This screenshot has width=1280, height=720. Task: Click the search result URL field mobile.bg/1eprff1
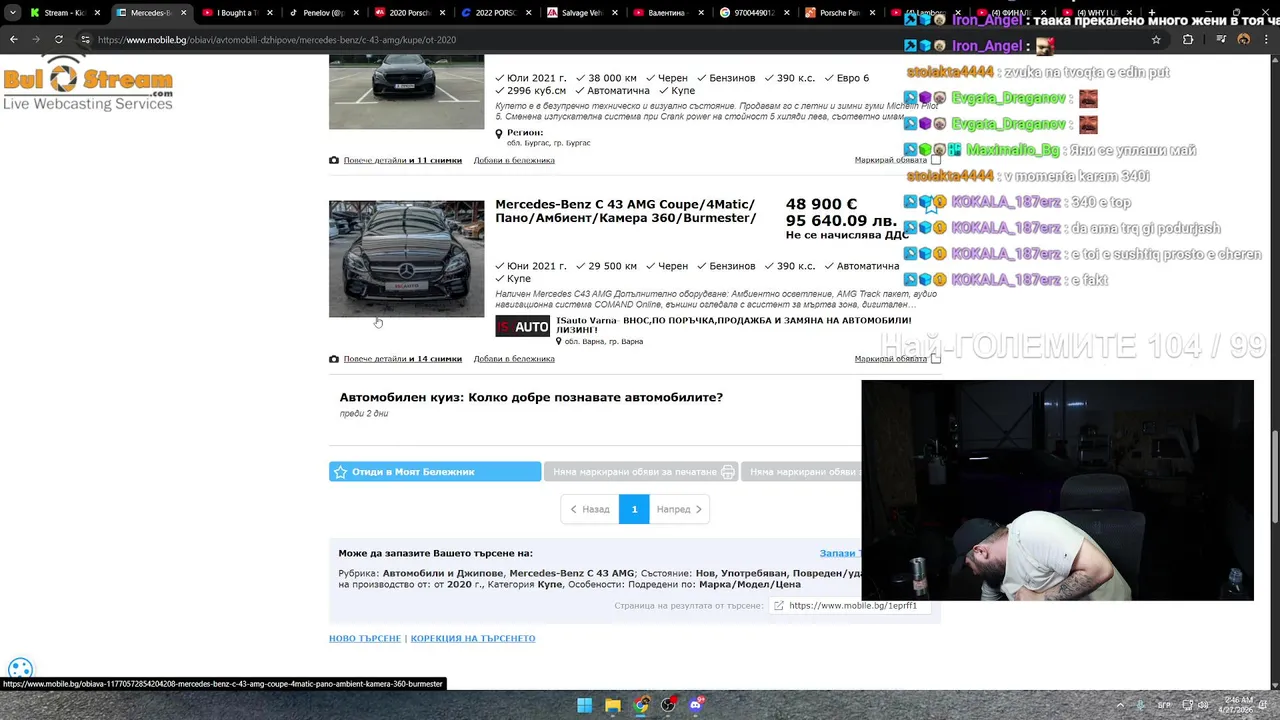(x=852, y=605)
